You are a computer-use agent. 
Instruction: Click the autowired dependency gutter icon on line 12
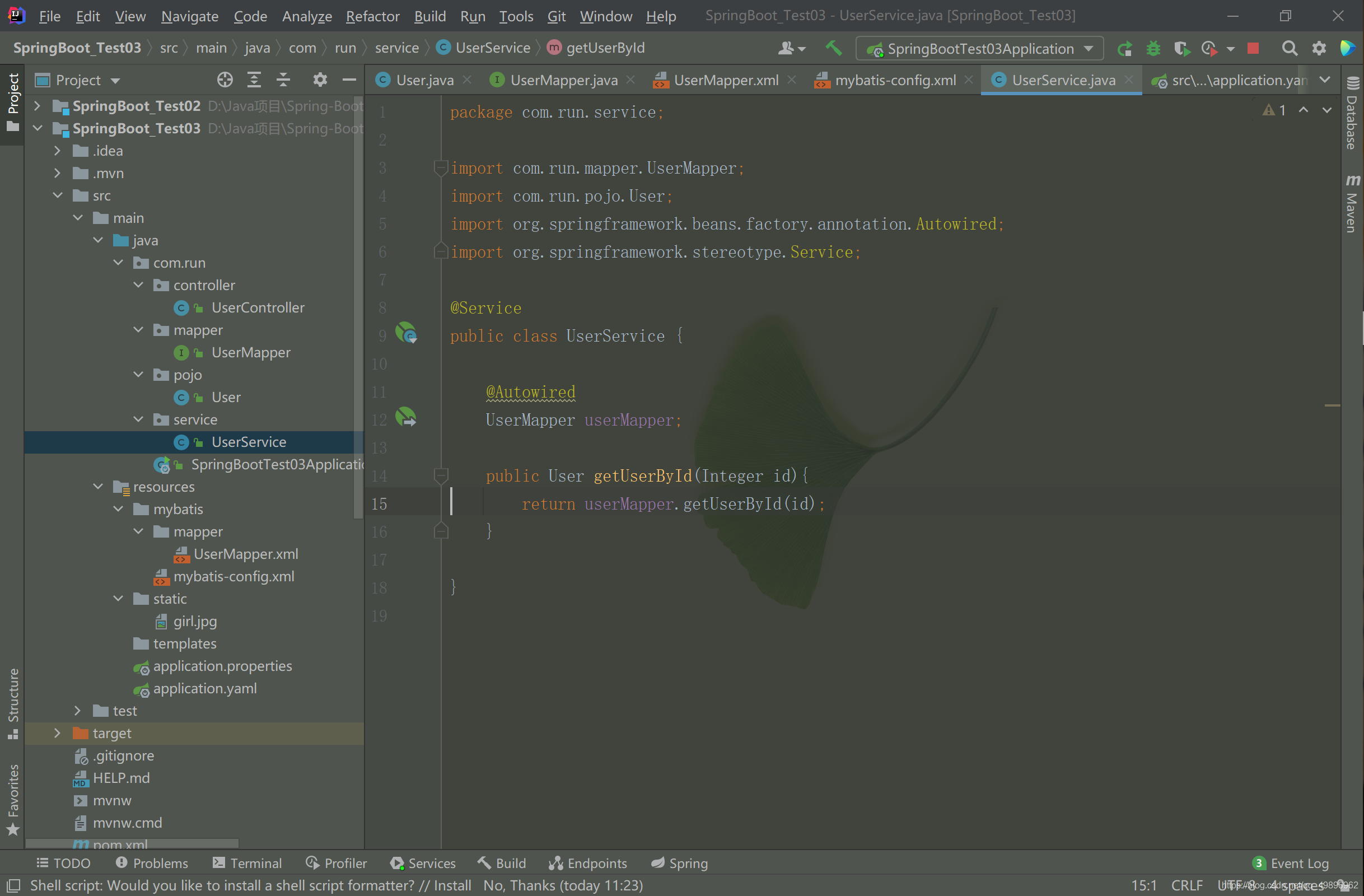[407, 417]
